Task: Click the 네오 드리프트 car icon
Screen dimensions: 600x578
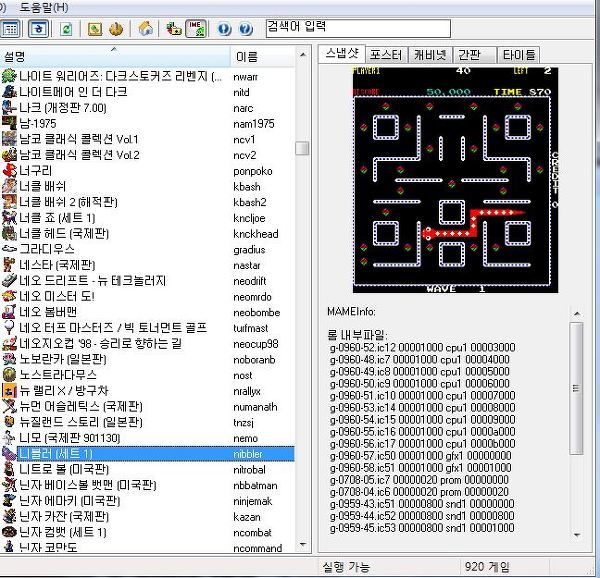Action: click(x=9, y=280)
